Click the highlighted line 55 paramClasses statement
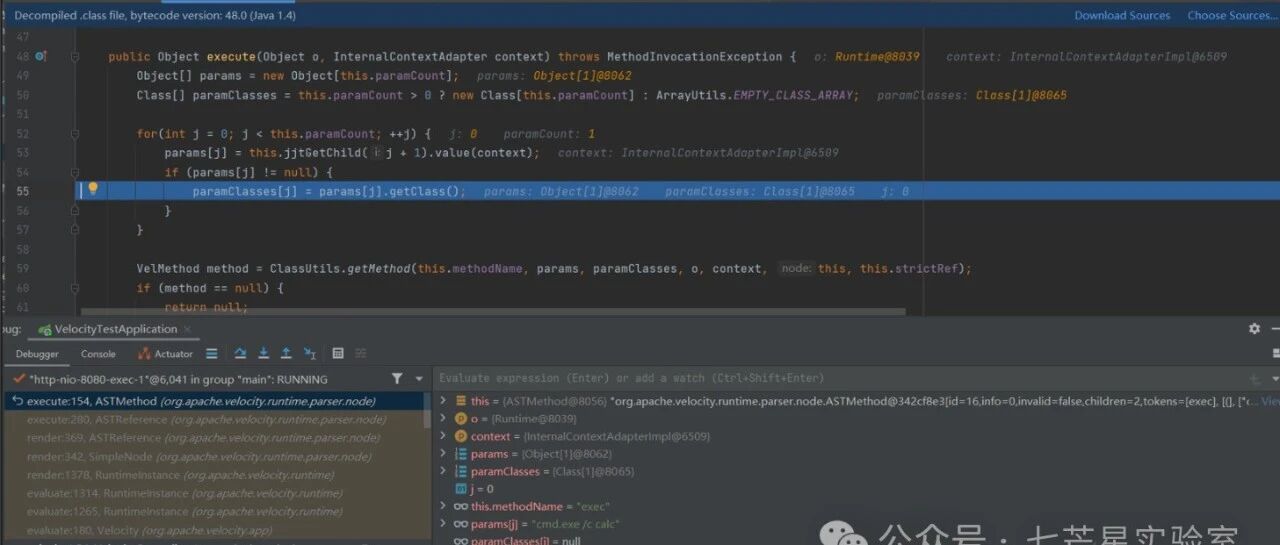This screenshot has width=1280, height=545. [329, 191]
